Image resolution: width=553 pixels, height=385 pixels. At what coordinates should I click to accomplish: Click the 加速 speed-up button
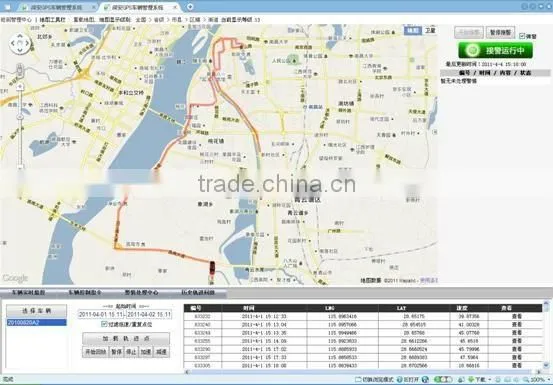(146, 352)
